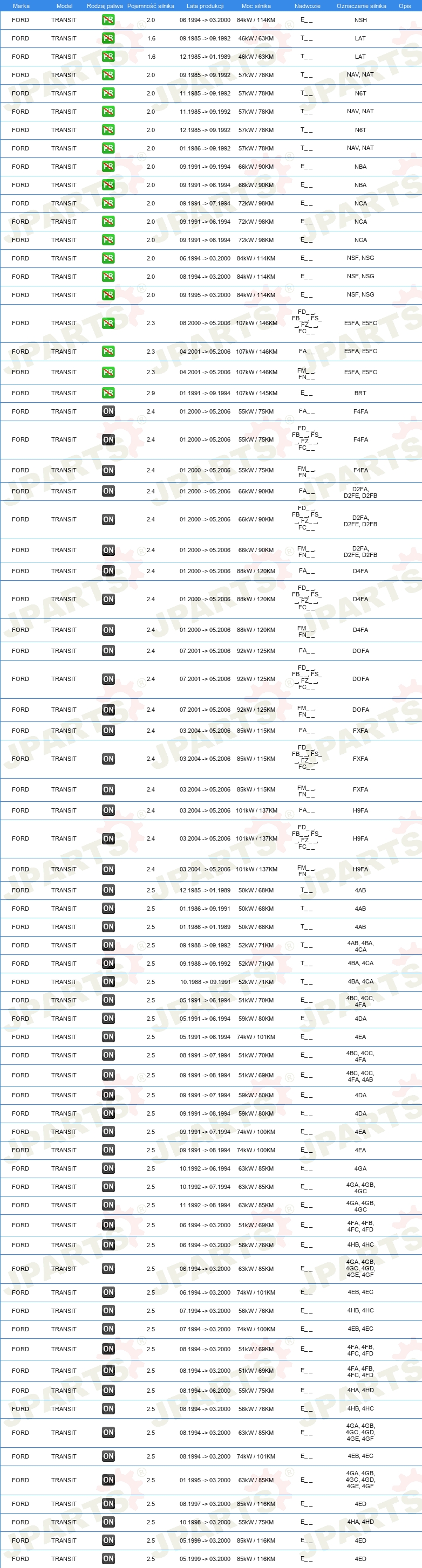Screen dimensions: 422x1568
Task: Click the ON icon in the 4AB, 4BA, 4CA row
Action: [x=108, y=945]
